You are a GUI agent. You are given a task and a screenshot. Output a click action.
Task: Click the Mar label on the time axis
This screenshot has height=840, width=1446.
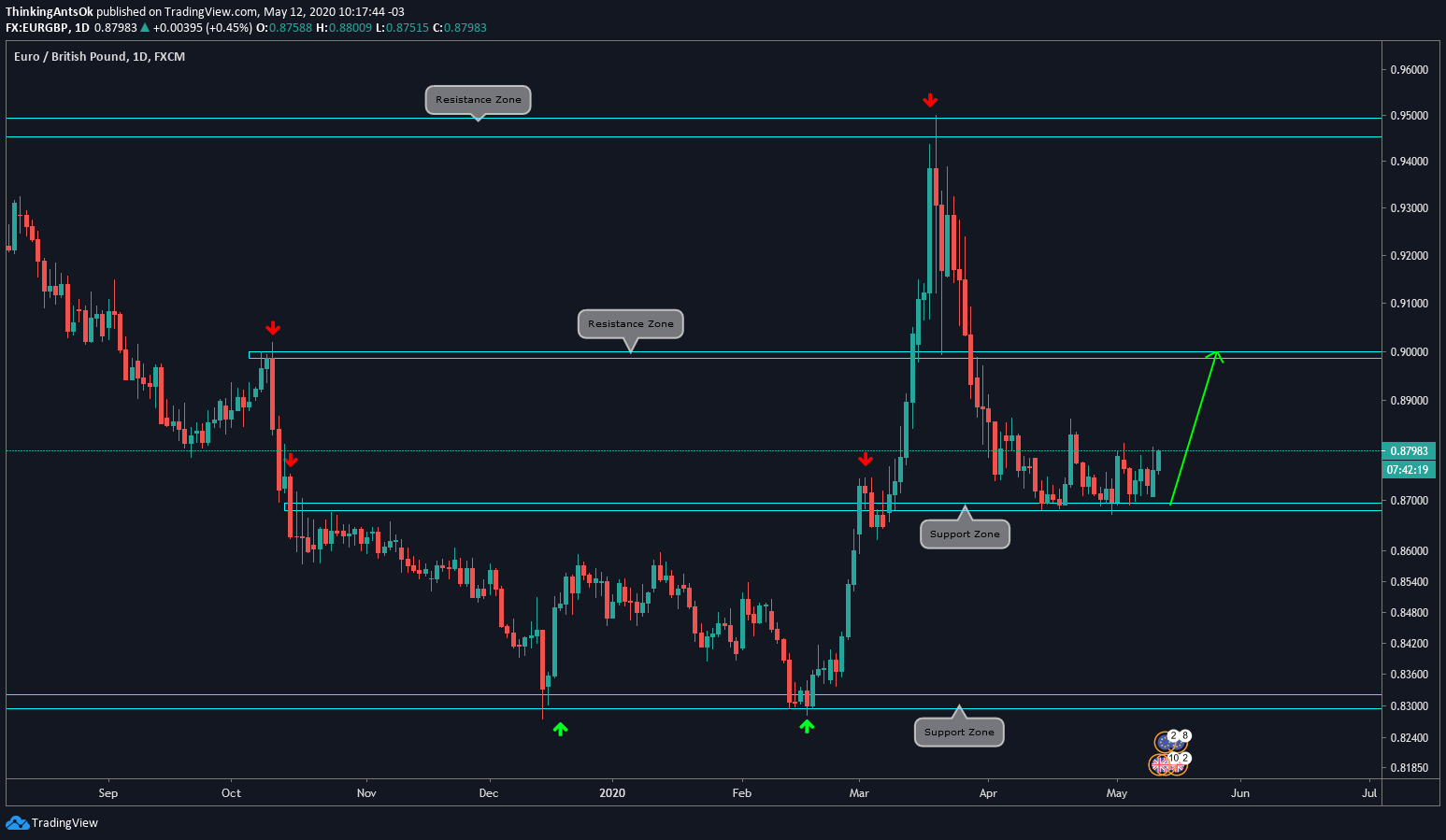tap(859, 793)
